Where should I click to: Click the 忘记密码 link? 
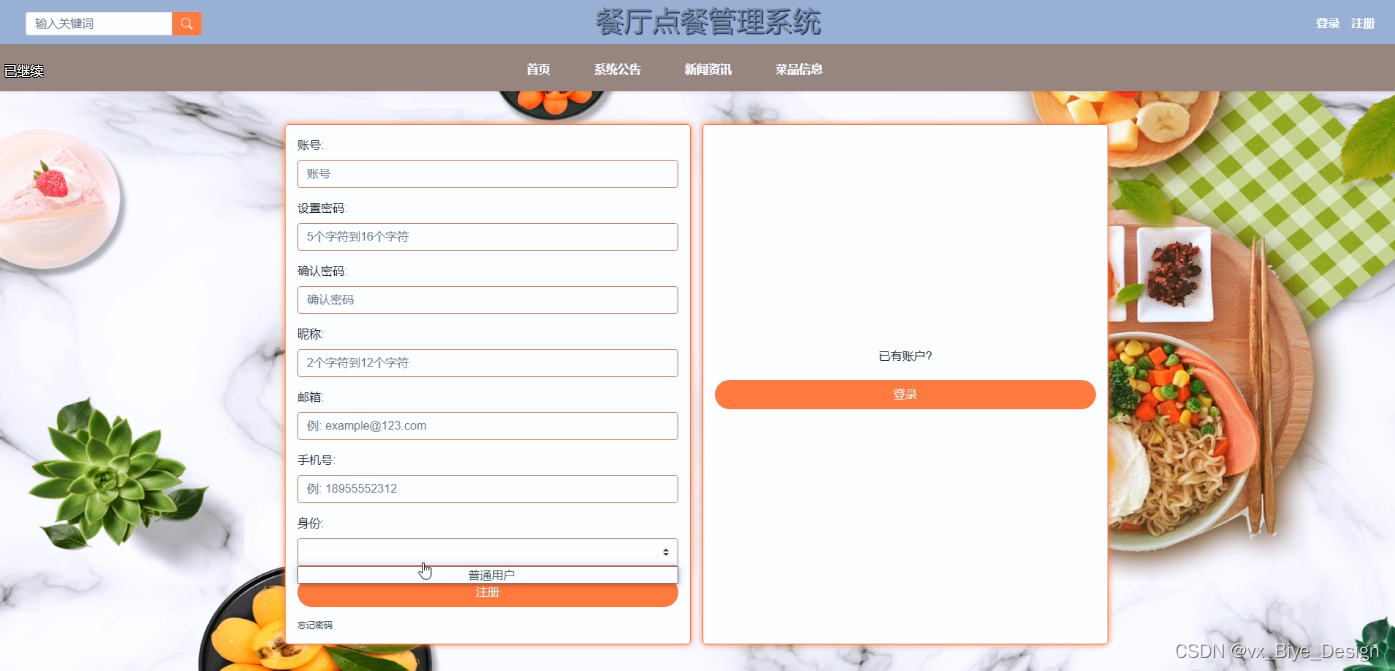pyautogui.click(x=315, y=625)
